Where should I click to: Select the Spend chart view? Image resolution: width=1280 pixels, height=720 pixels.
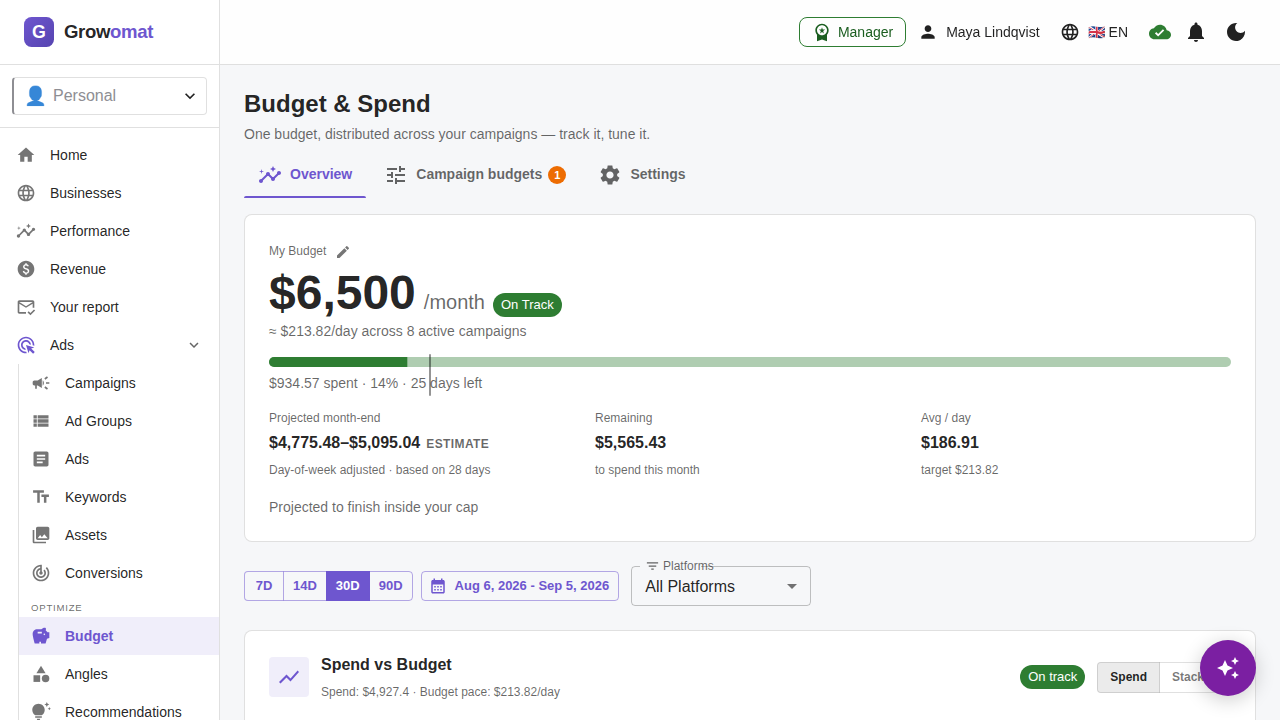click(1128, 677)
